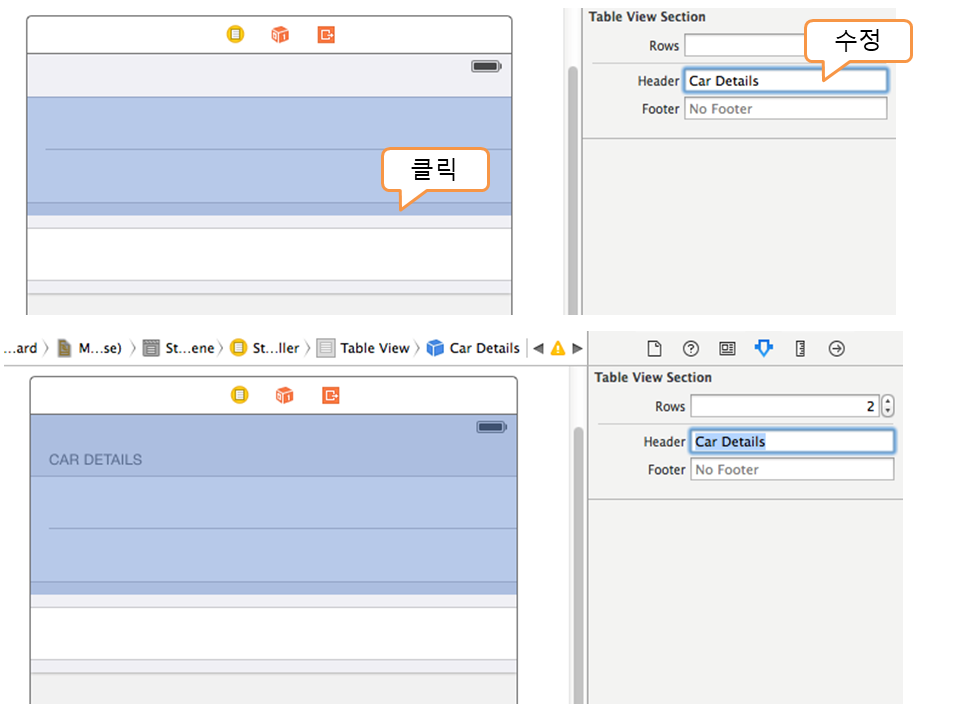Go back using jump bar left arrow

(538, 348)
